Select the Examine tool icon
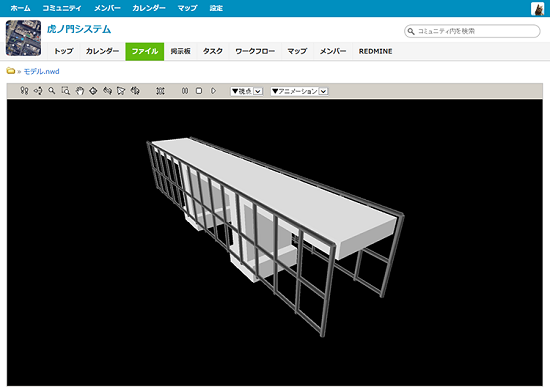Screen dimensions: 550x392 click(107, 91)
